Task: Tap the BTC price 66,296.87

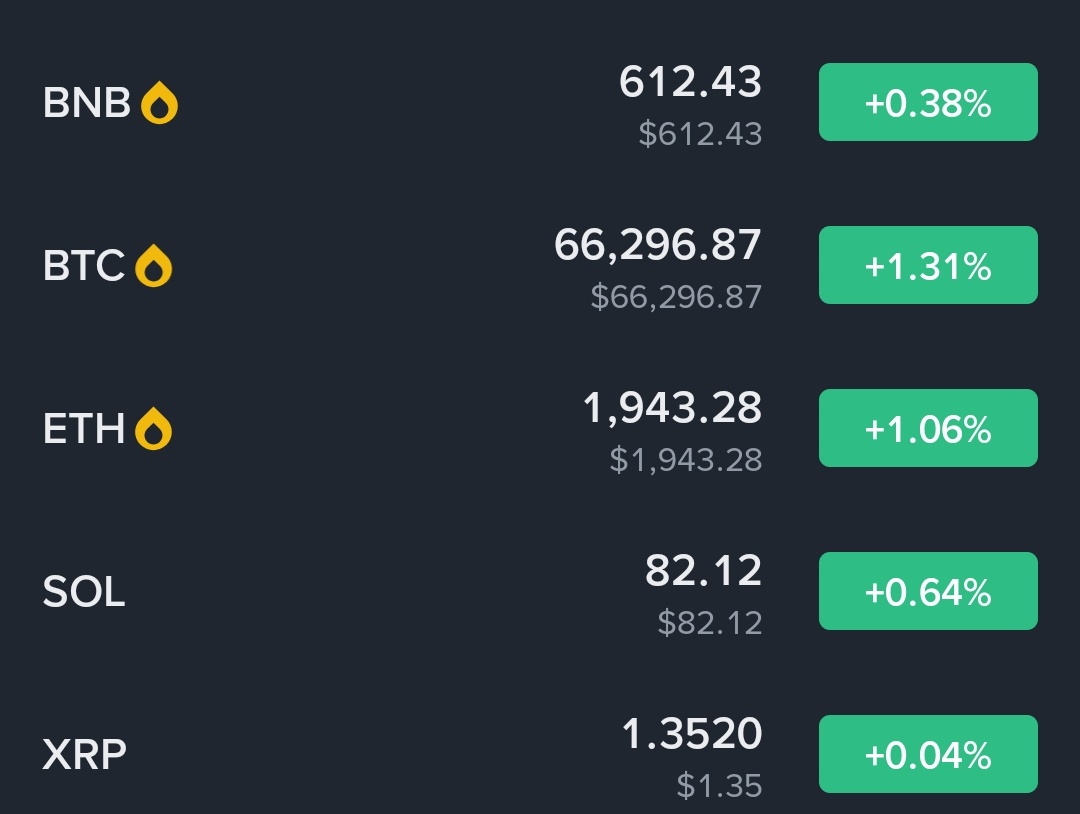Action: click(658, 245)
